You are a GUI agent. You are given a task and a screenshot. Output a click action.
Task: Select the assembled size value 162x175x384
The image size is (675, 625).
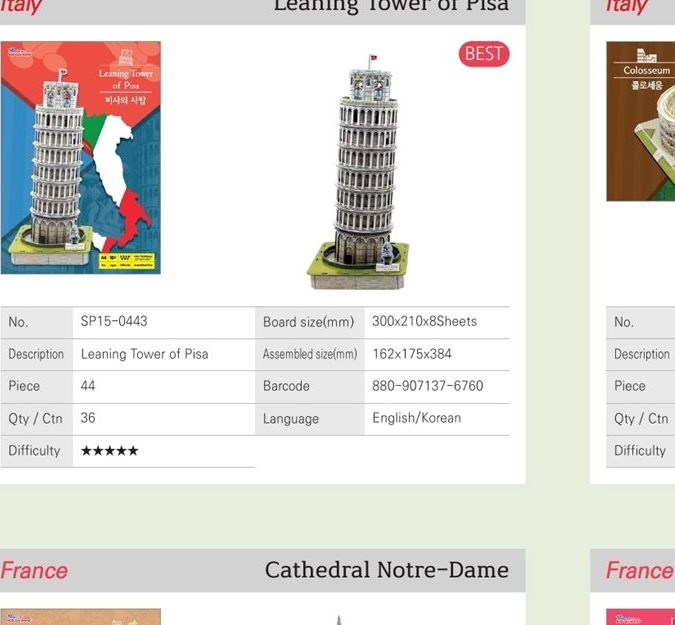point(412,354)
